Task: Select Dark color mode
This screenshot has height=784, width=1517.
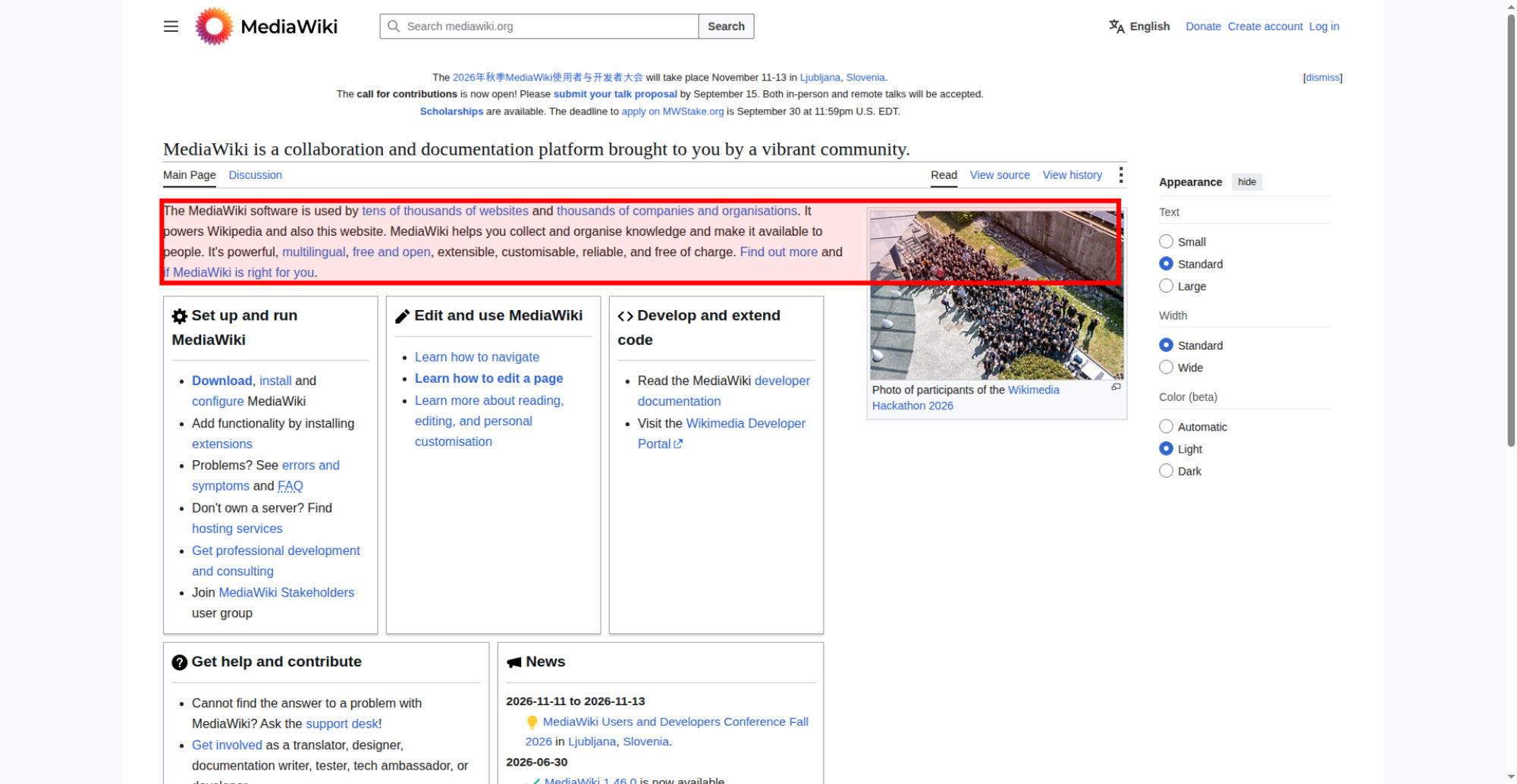Action: tap(1166, 471)
